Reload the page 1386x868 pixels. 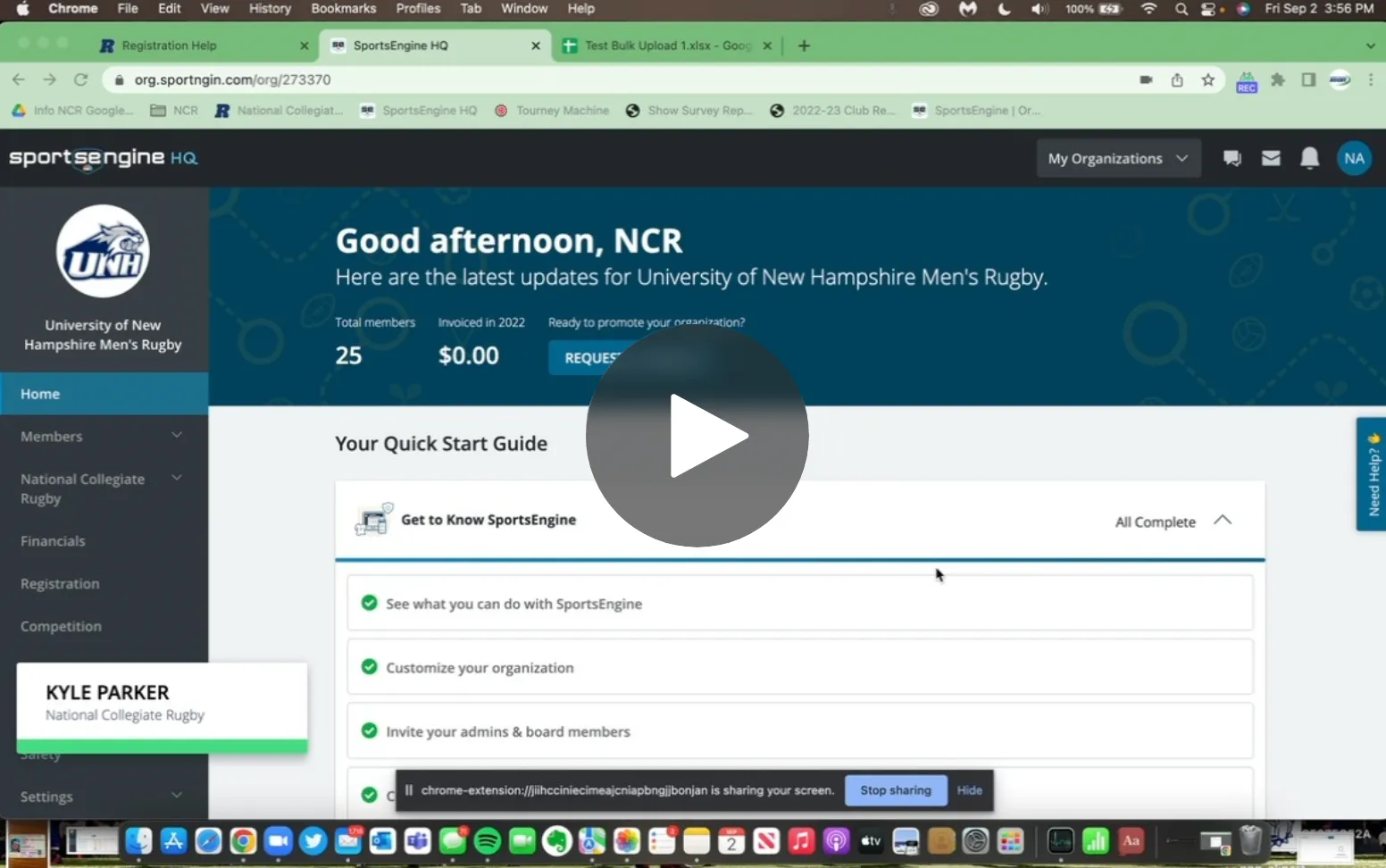click(80, 79)
